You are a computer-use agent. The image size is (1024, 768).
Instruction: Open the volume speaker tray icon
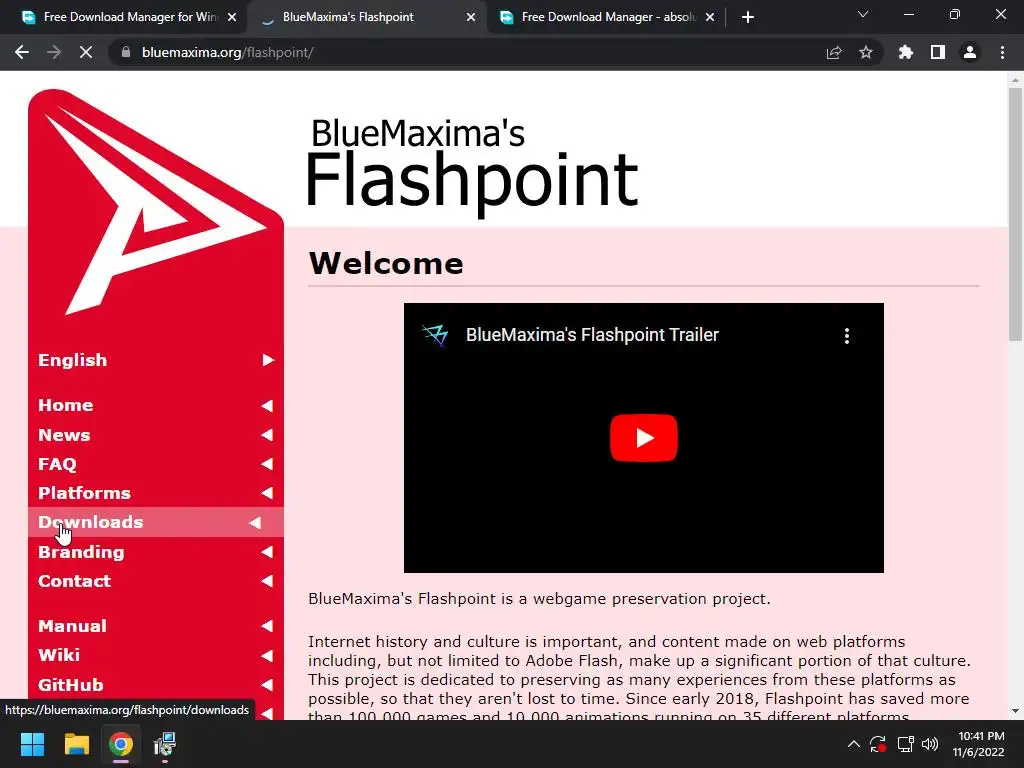click(930, 744)
